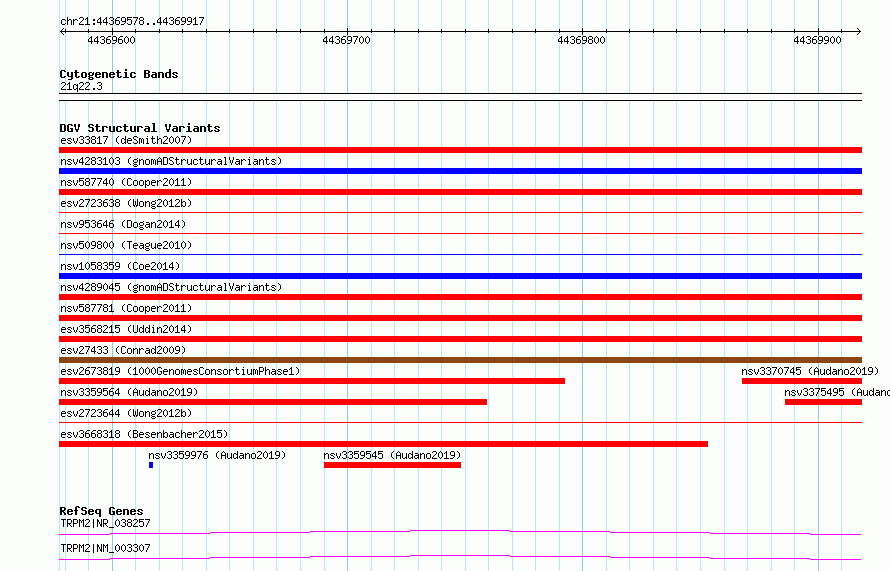This screenshot has width=890, height=571.
Task: Select esv2673819 (1000GenomesConsortiumPhase1) label
Action: tap(180, 371)
